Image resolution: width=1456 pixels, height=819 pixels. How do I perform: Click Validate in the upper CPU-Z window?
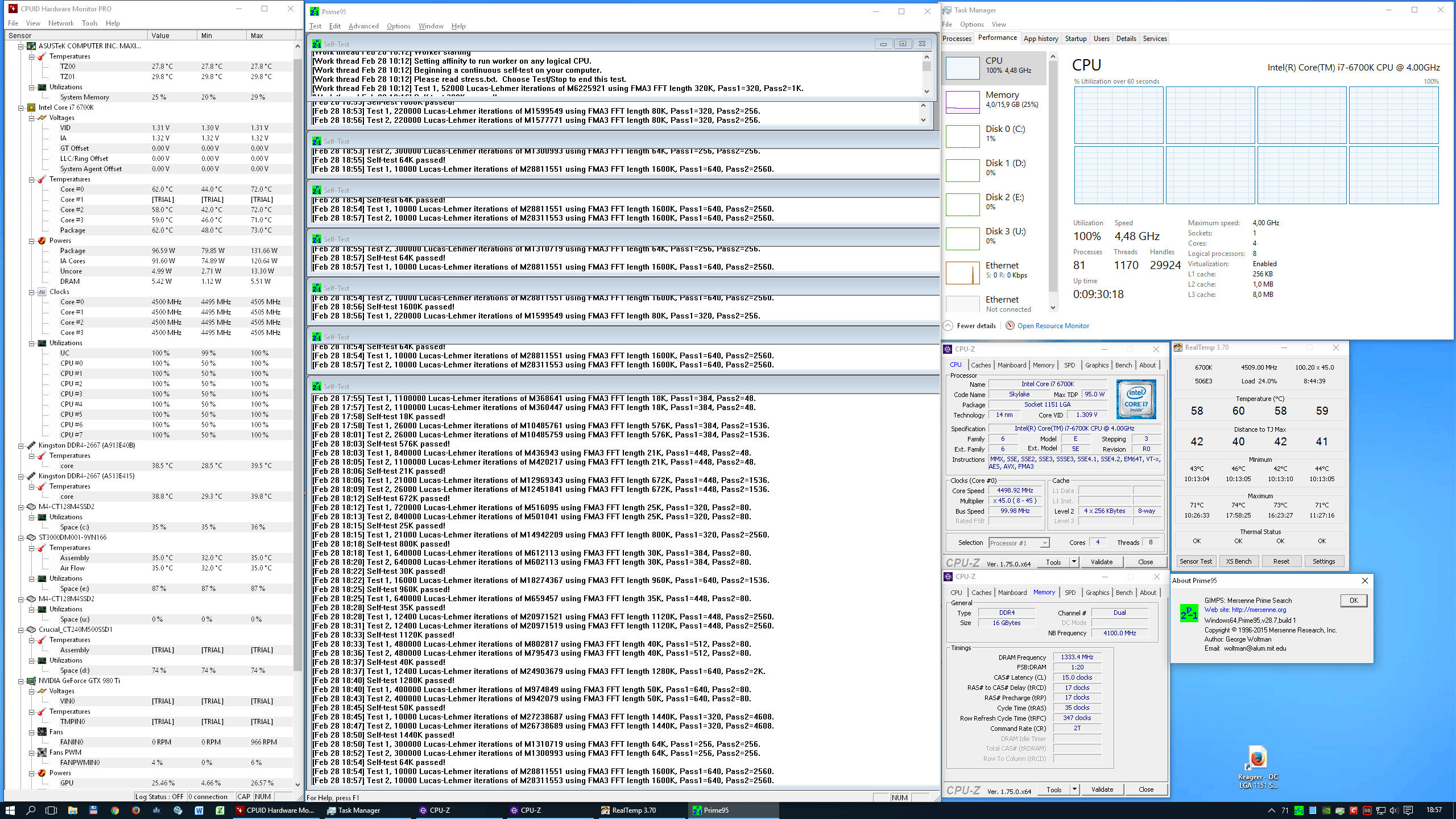coord(1102,562)
